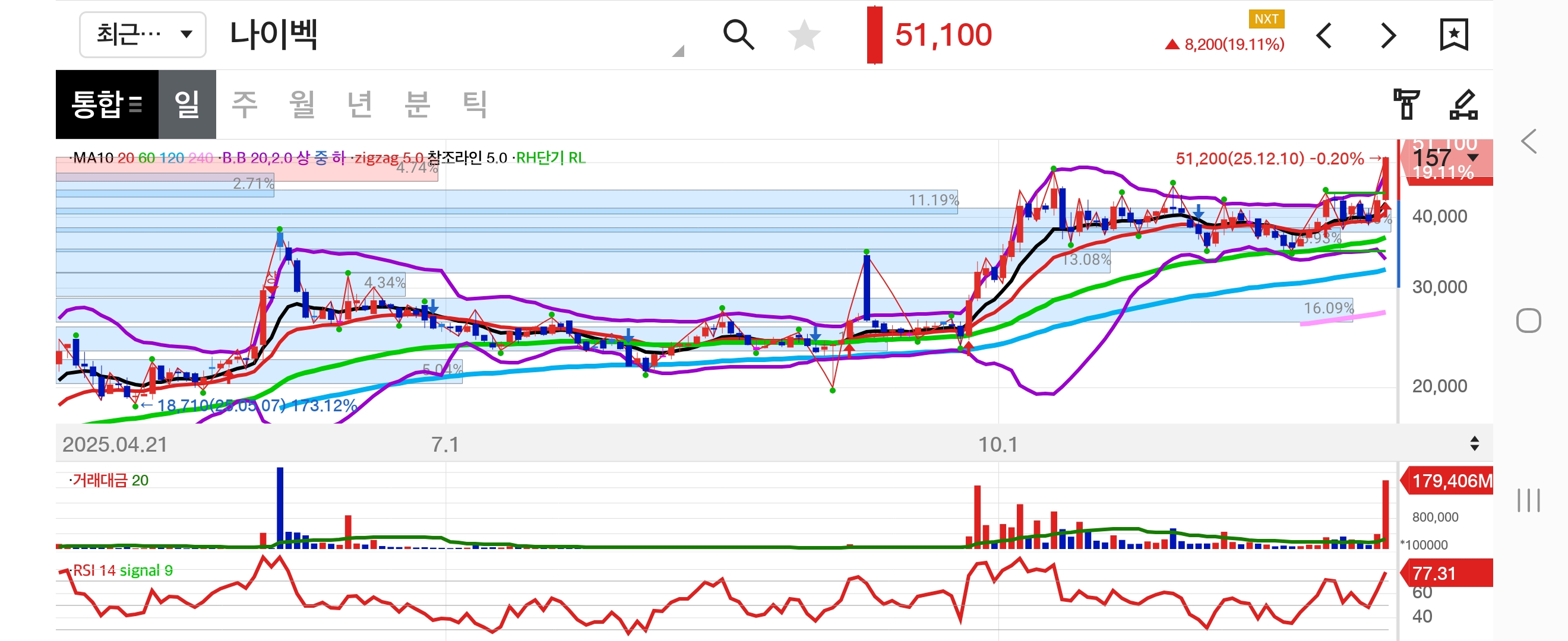Screen dimensions: 1568x641
Task: Switch to the 주 weekly tab
Action: point(245,104)
